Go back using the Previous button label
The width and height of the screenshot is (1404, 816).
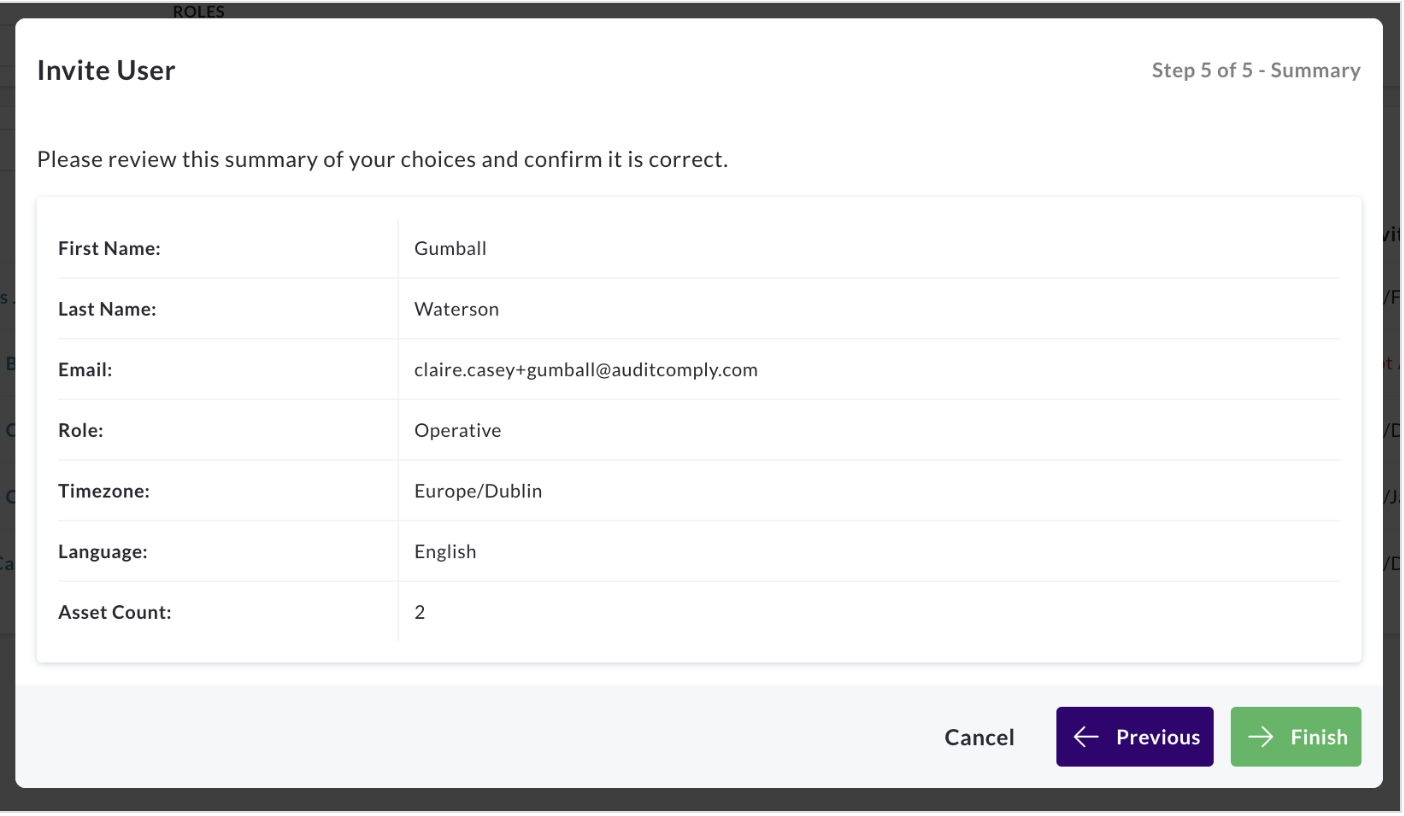pyautogui.click(x=1158, y=737)
